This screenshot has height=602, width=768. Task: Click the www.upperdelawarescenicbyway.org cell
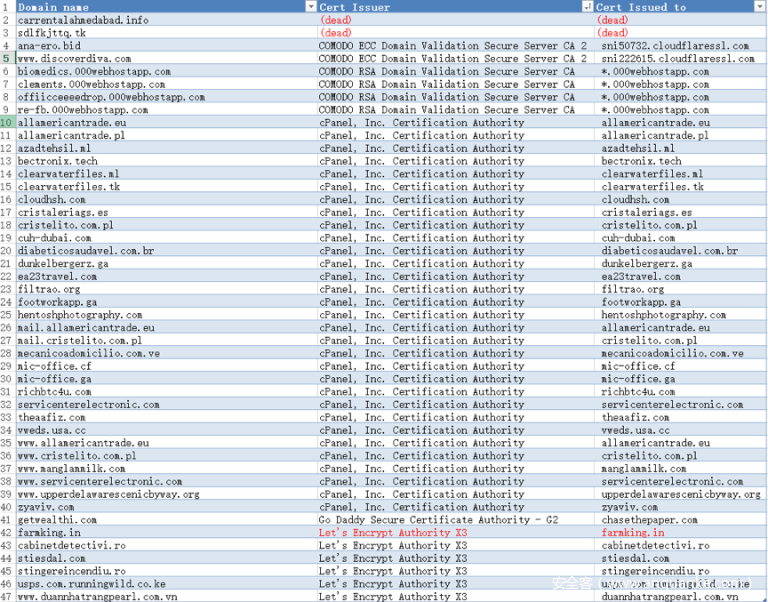click(108, 494)
